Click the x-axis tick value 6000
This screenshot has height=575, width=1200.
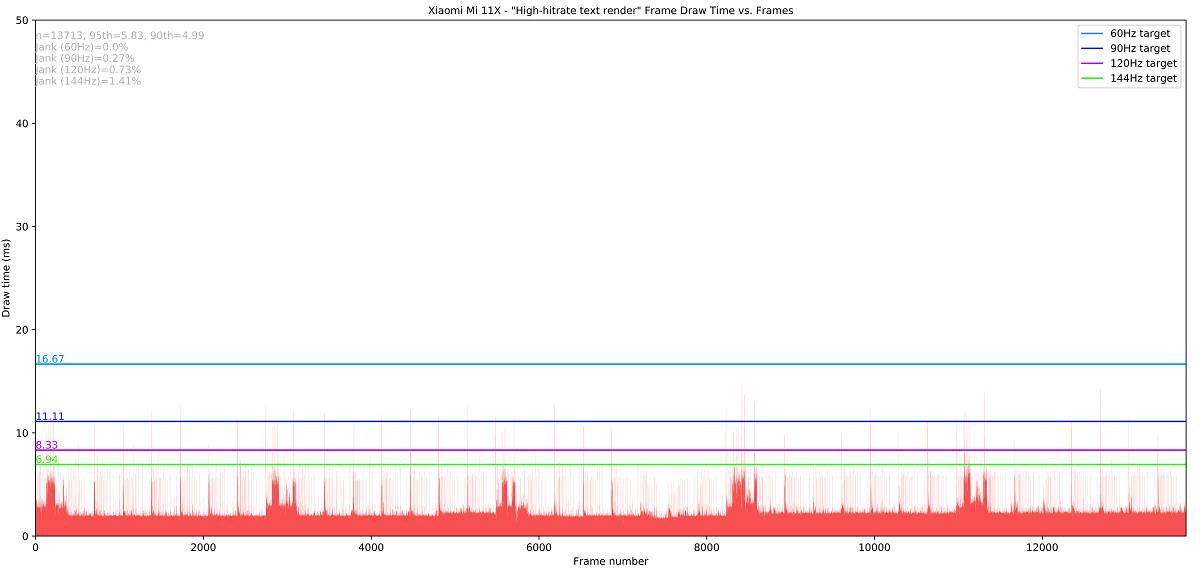(x=539, y=547)
